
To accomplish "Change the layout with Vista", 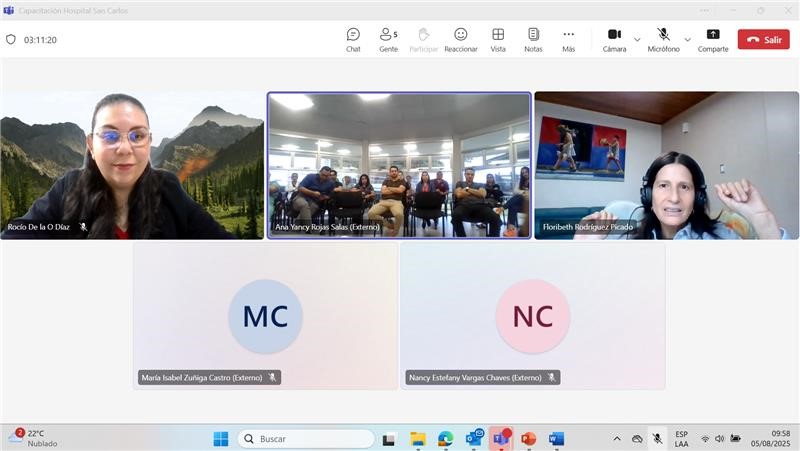I will point(498,40).
